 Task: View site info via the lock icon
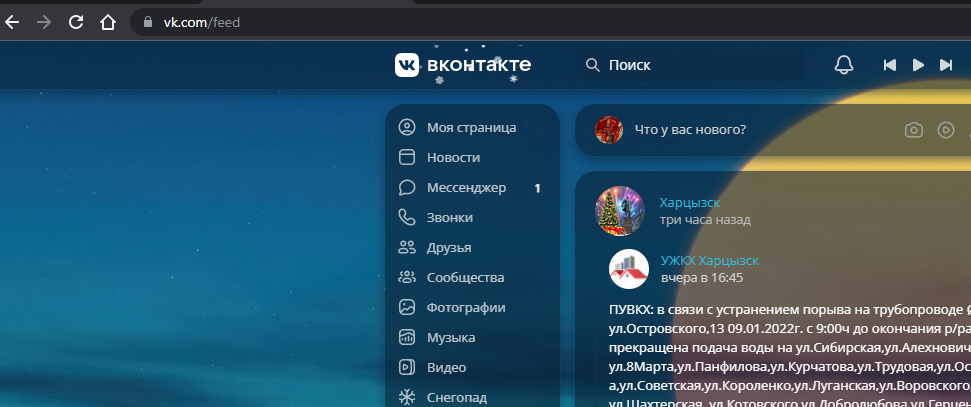click(x=147, y=22)
